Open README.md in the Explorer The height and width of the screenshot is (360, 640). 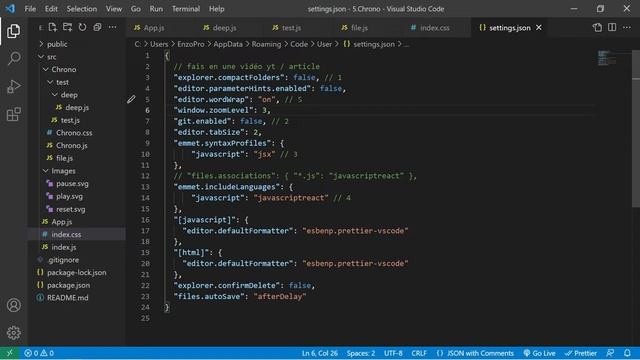pyautogui.click(x=77, y=298)
